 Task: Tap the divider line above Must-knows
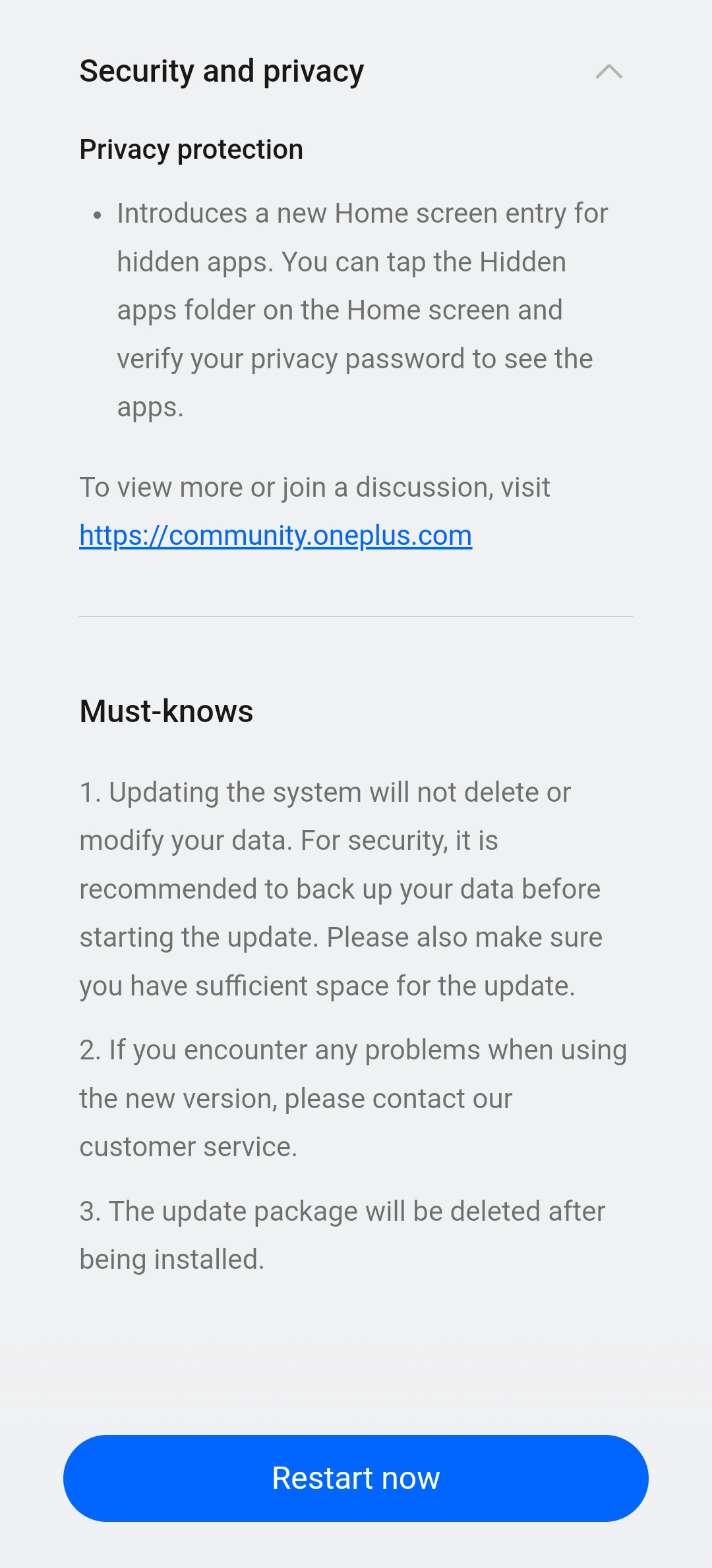pos(356,617)
